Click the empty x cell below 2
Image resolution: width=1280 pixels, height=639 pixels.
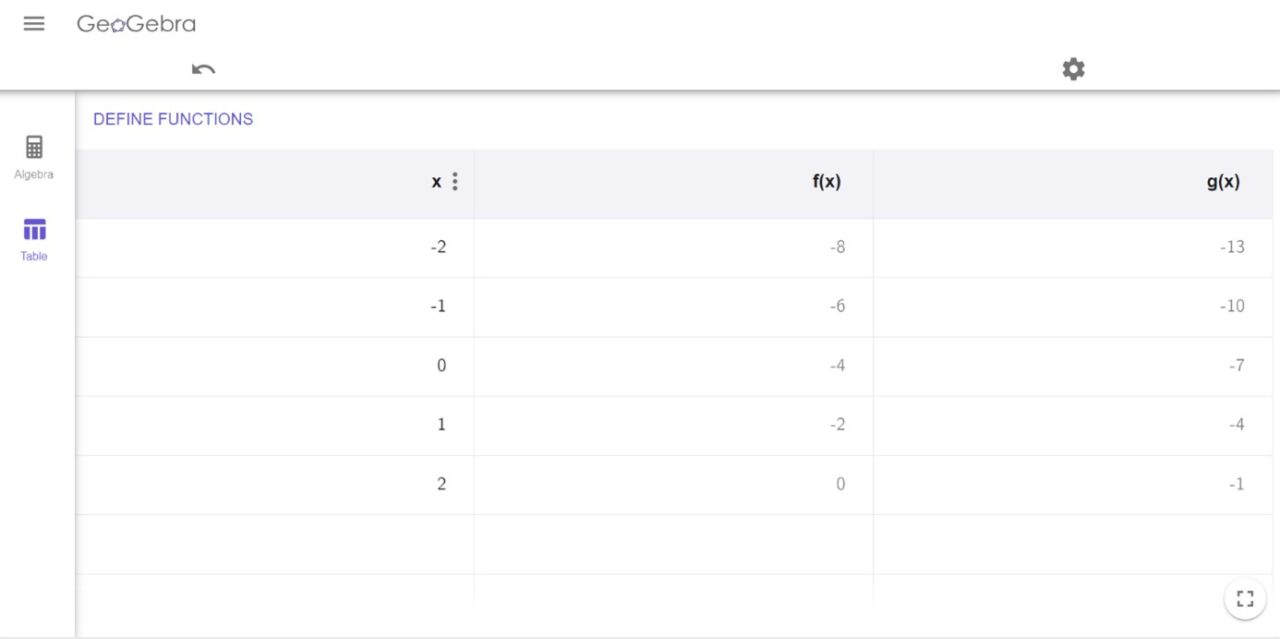click(x=275, y=544)
